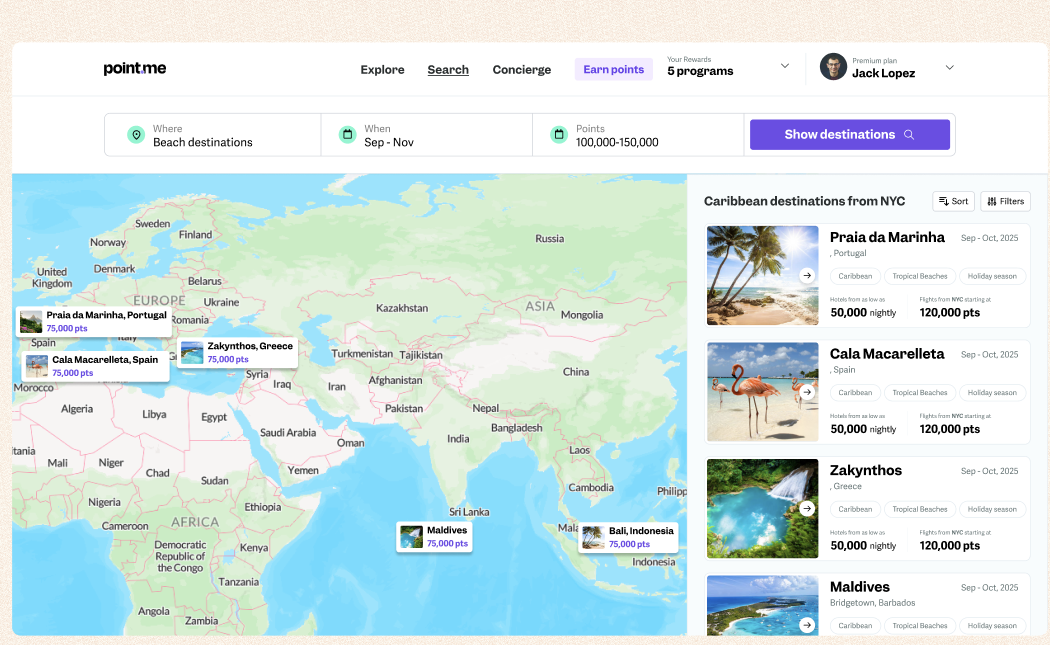The width and height of the screenshot is (1050, 645).
Task: Select Cala Macarelleta, Spain map marker
Action: click(96, 366)
